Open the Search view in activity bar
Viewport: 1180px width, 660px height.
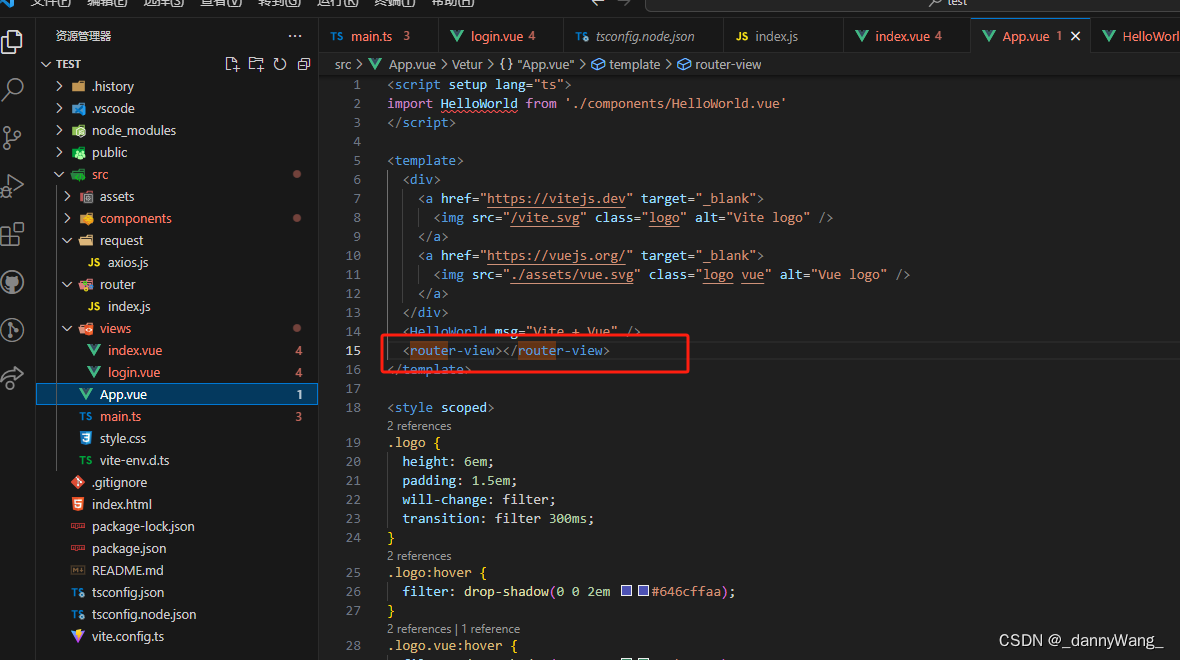pos(13,90)
